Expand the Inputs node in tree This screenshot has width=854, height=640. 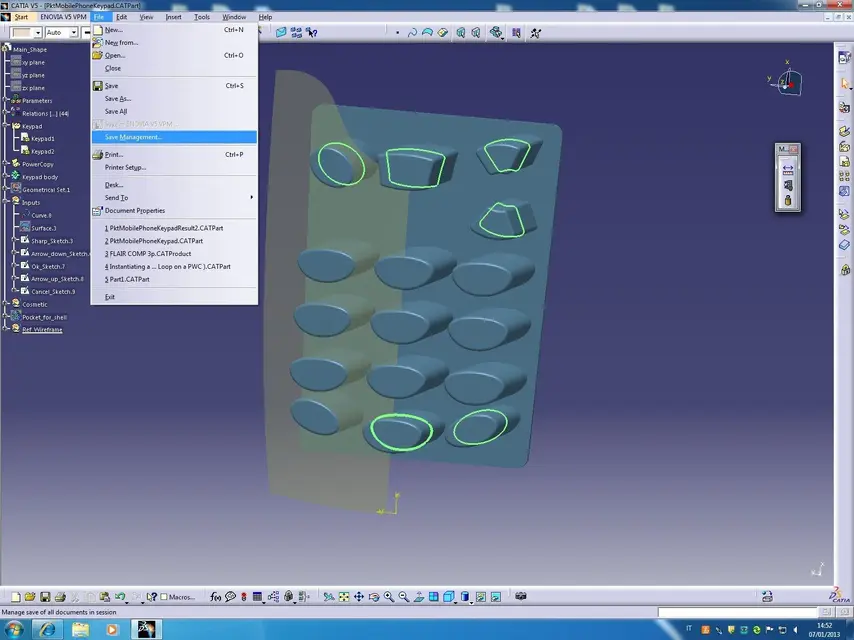(x=5, y=202)
